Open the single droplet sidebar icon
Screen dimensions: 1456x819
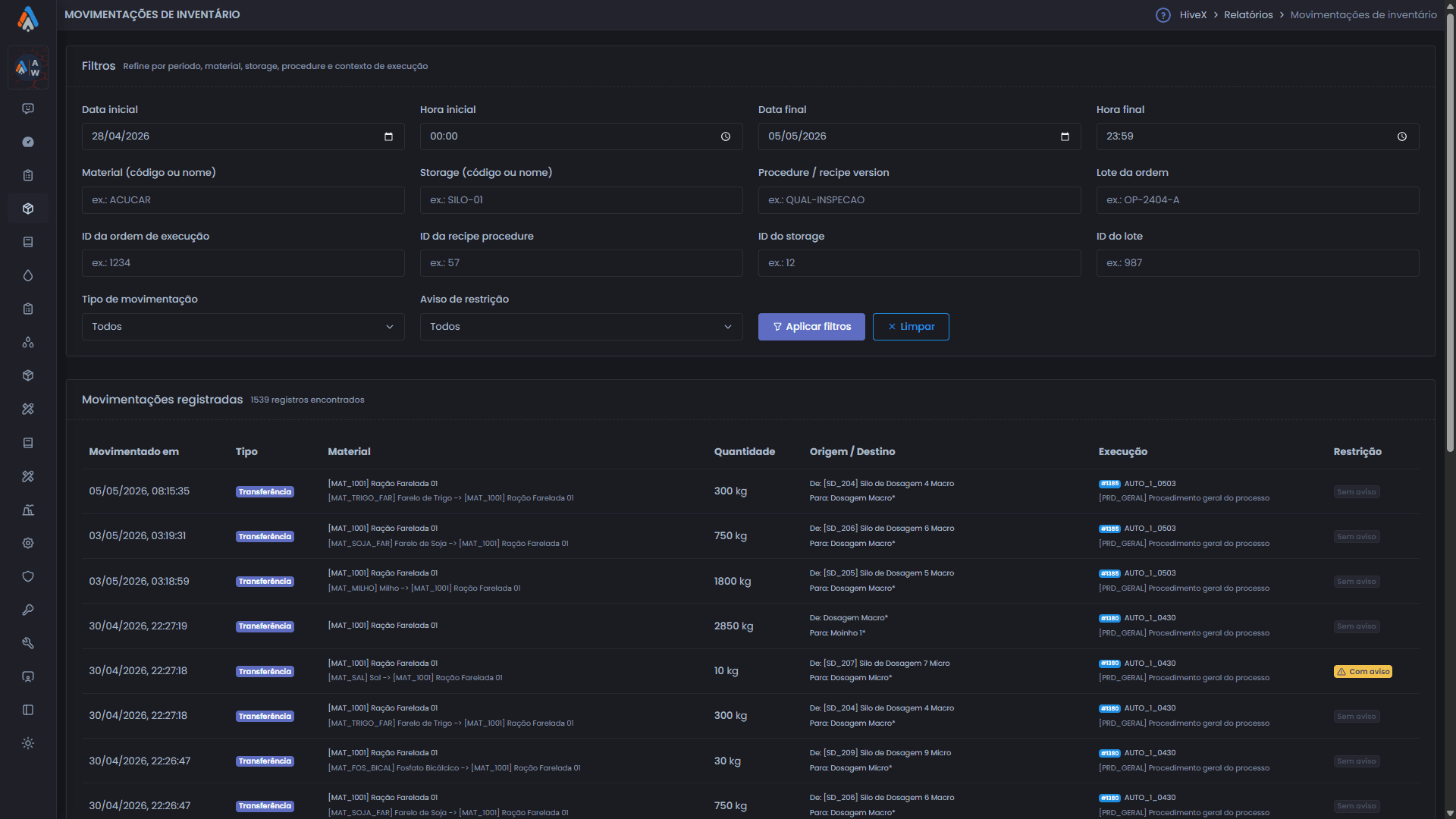(28, 275)
